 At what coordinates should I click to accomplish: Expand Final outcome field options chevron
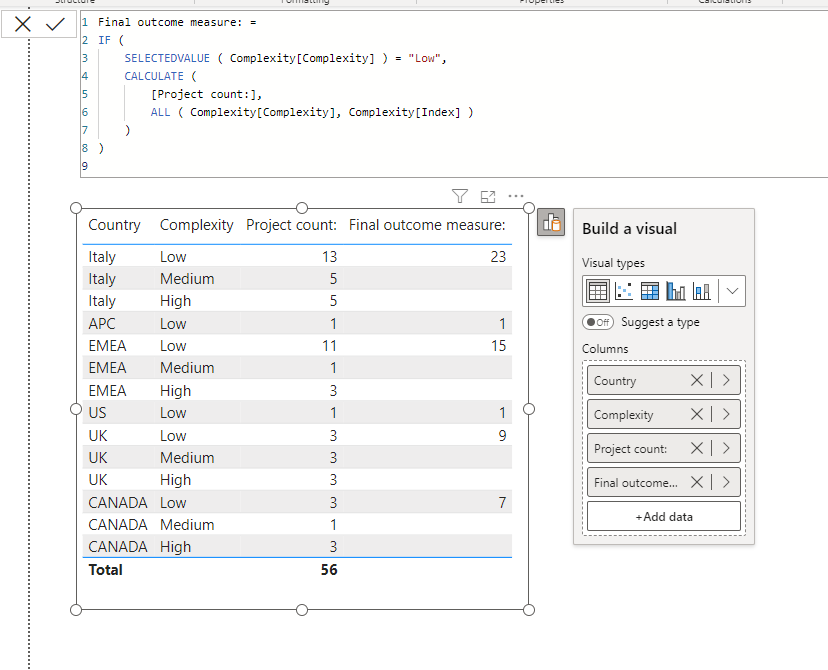[x=726, y=482]
